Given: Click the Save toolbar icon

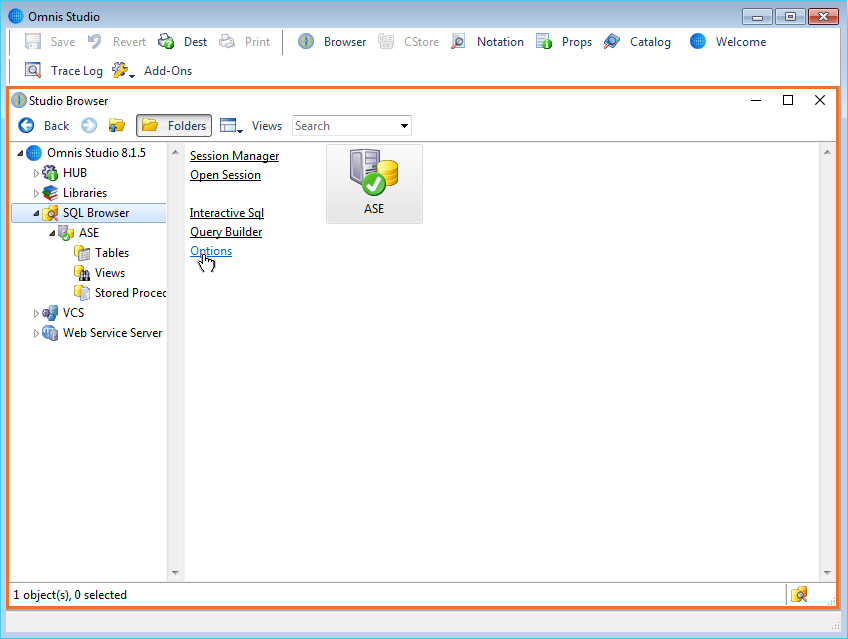Looking at the screenshot, I should pyautogui.click(x=33, y=42).
